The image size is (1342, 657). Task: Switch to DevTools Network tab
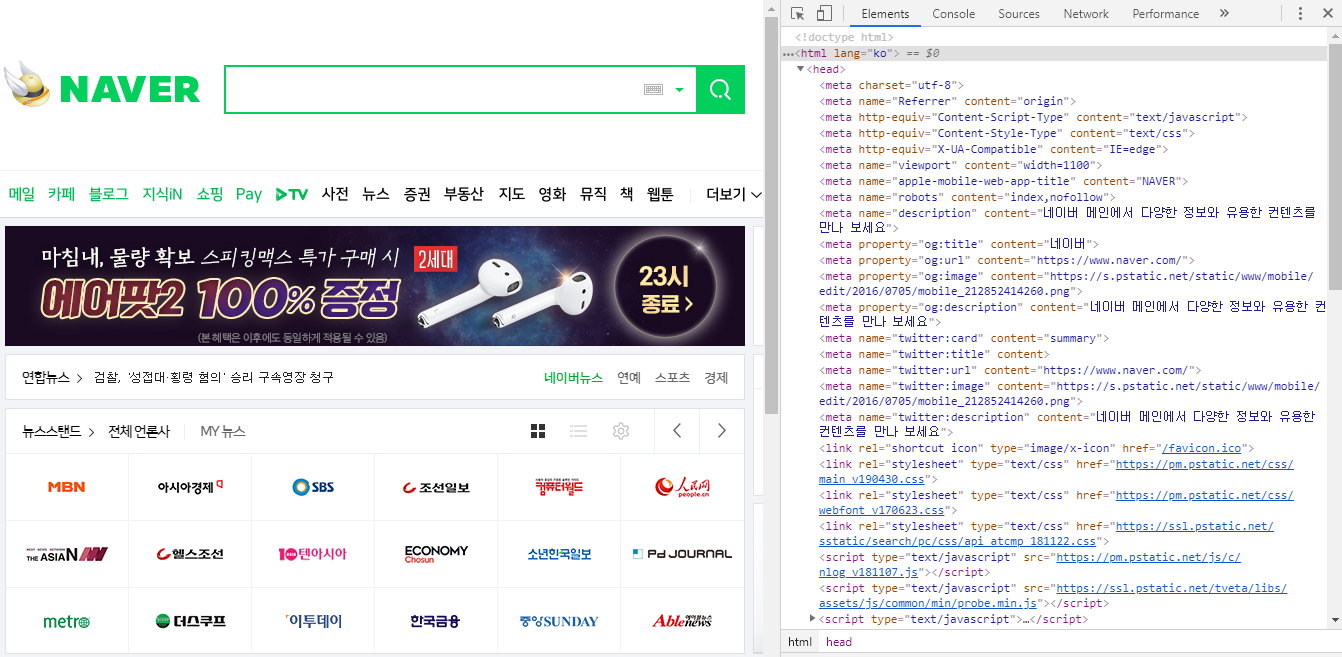(x=1086, y=14)
